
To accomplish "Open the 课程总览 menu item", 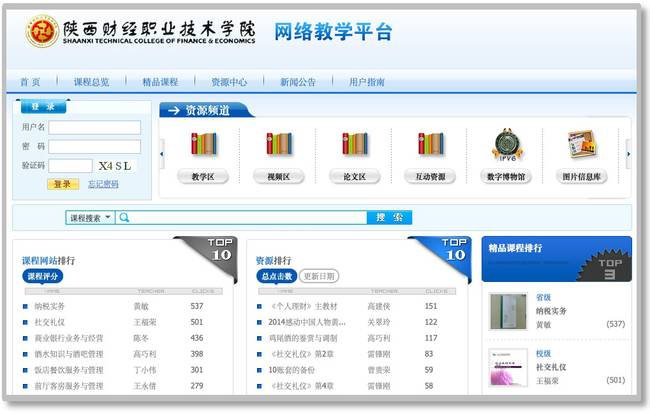I will 91,82.
